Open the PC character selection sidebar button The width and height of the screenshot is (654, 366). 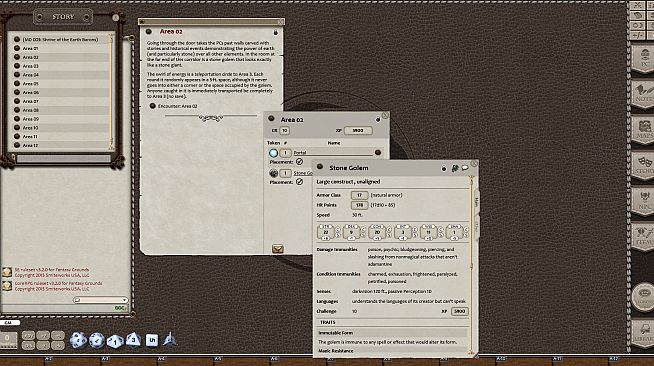(644, 59)
